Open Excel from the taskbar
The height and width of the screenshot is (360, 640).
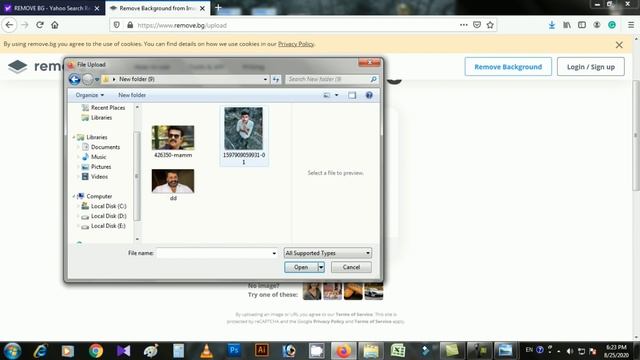[398, 351]
